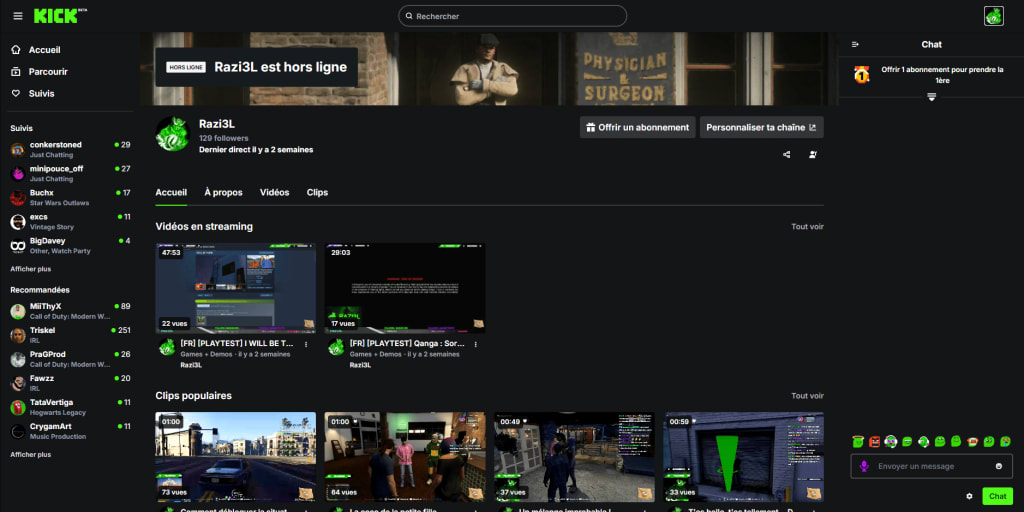Image resolution: width=1024 pixels, height=512 pixels.
Task: Click the Games + Demos category under Qanga video
Action: point(376,355)
